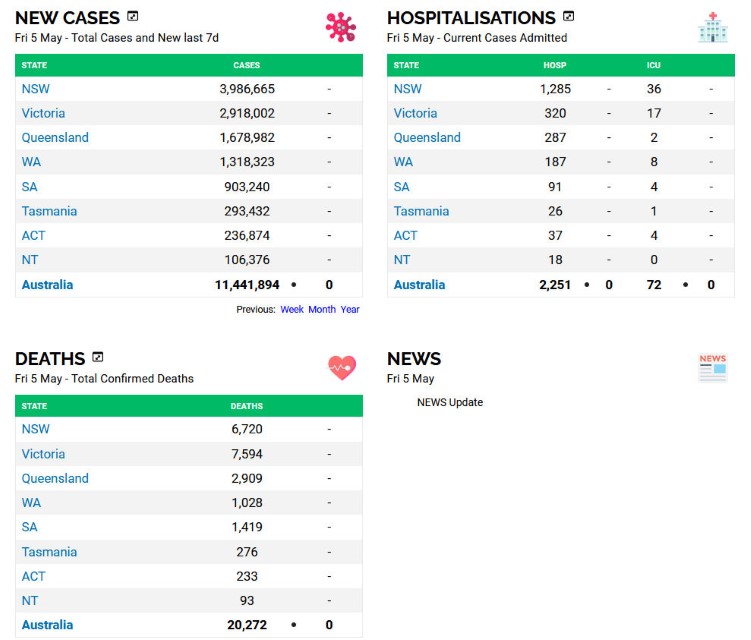Image resolution: width=751 pixels, height=640 pixels.
Task: Click Tasmania in the New Cases table
Action: click(x=49, y=211)
